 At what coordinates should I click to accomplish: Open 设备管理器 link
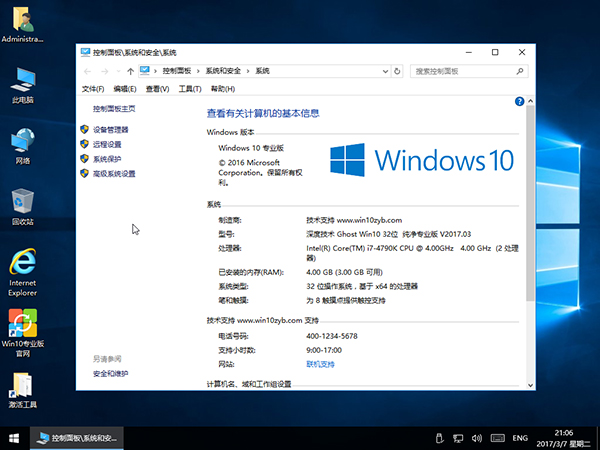[x=111, y=130]
